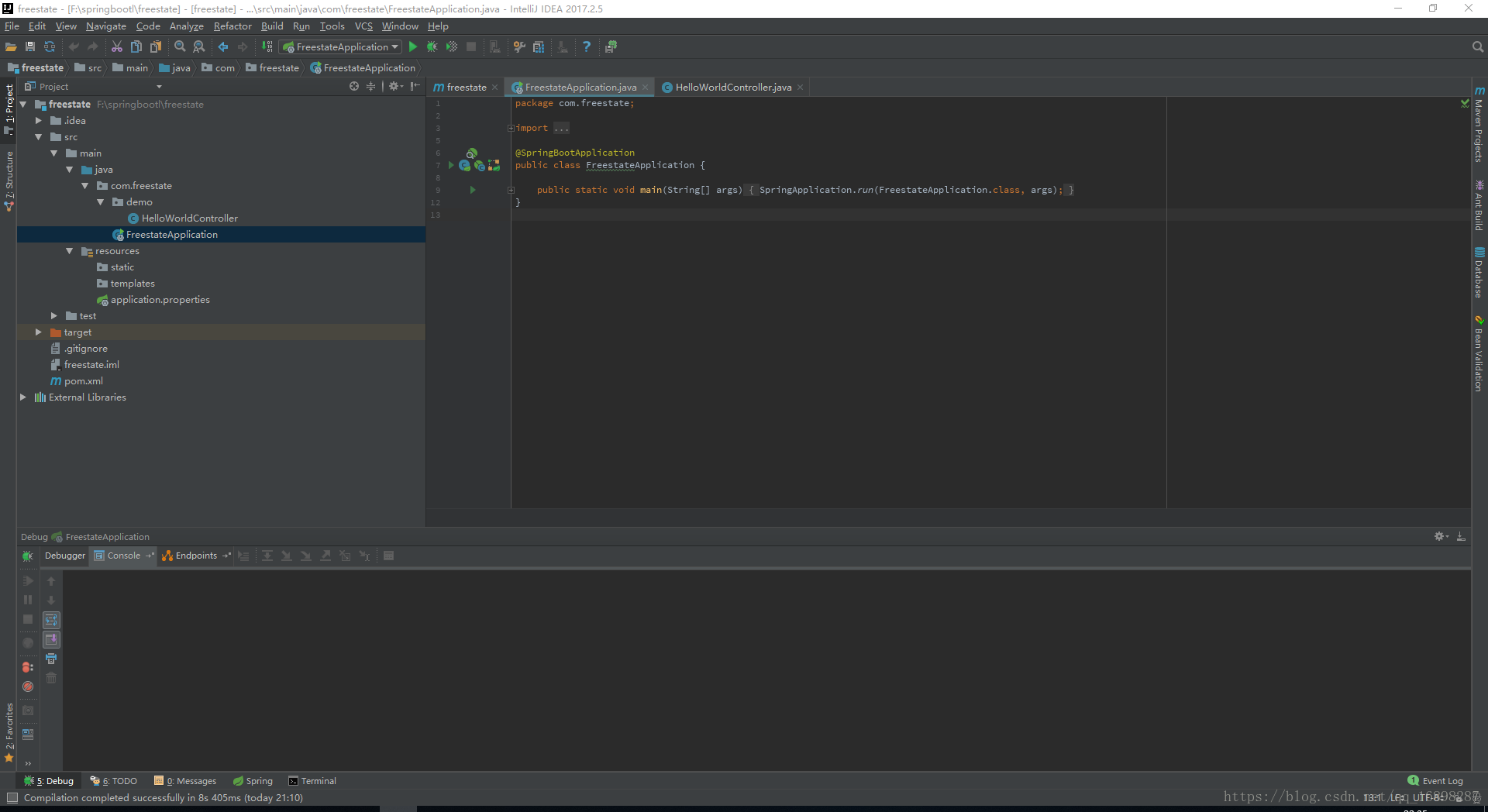
Task: Click the blue Back navigation arrow
Action: pos(223,47)
